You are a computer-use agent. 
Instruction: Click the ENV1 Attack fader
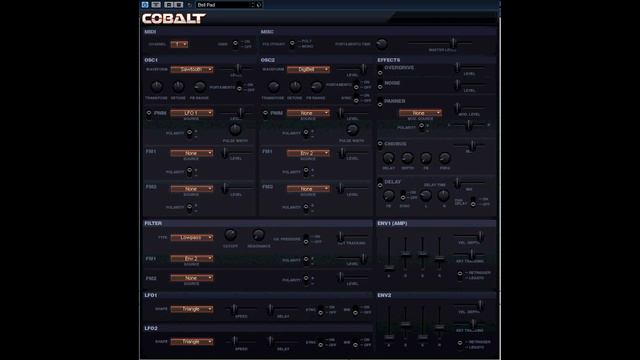pos(389,254)
